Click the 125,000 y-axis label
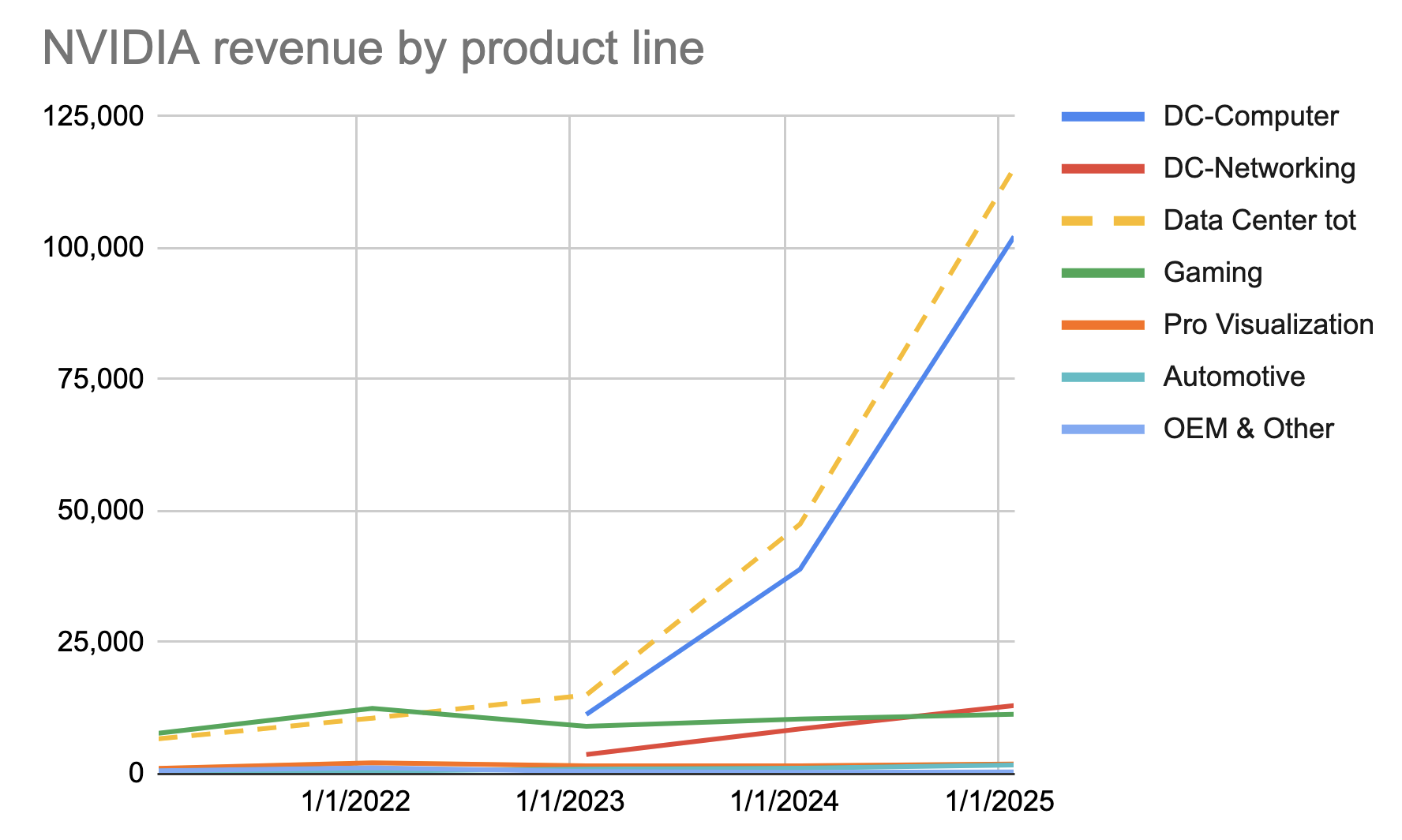1402x840 pixels. [x=93, y=116]
